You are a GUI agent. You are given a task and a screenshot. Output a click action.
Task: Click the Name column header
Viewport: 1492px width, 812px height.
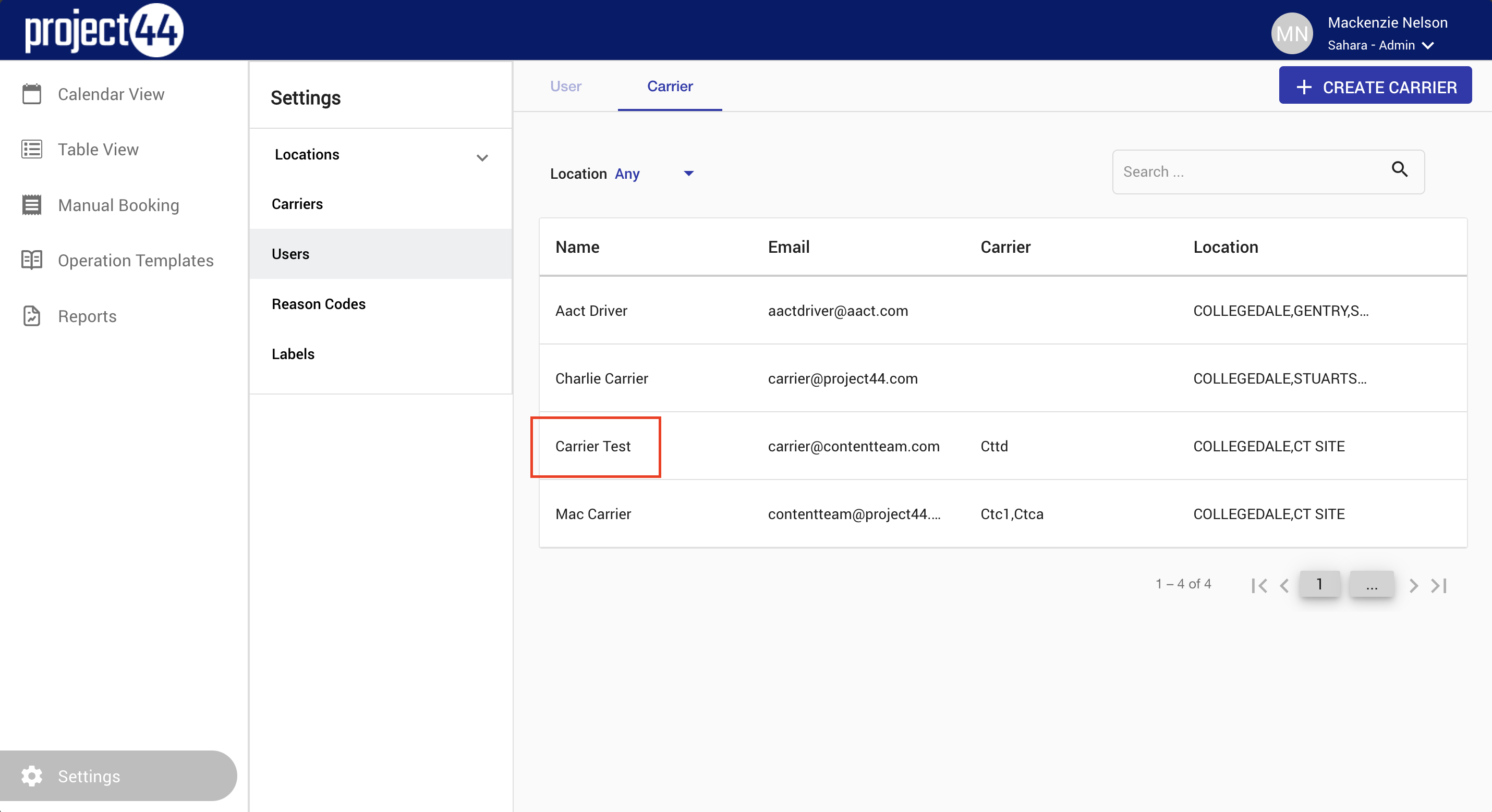pyautogui.click(x=577, y=247)
